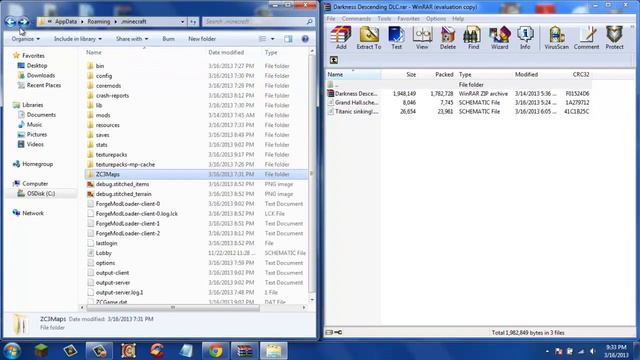Open the View tool in WinRAR
Screen dimensions: 640x360
click(x=422, y=38)
